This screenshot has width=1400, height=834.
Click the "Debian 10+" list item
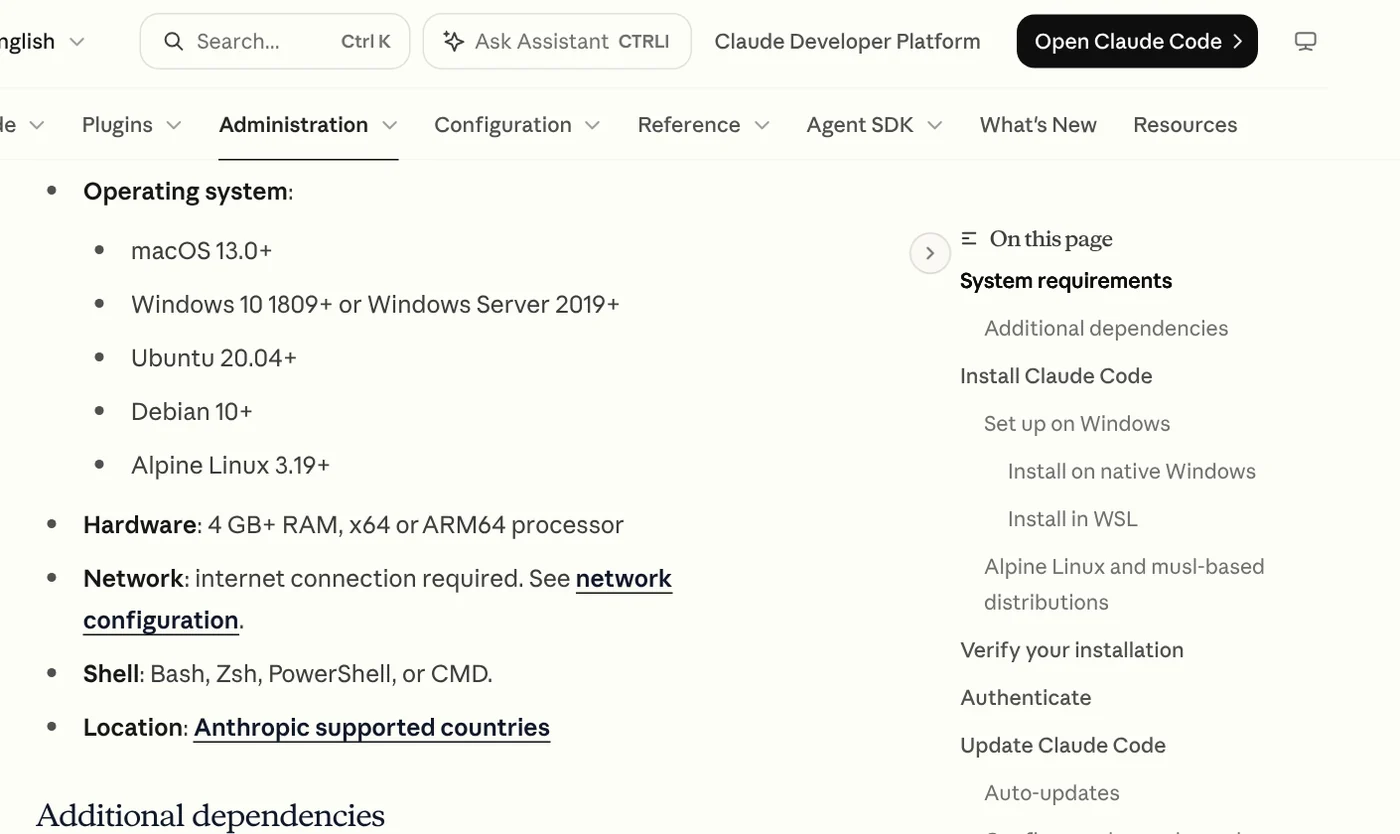tap(192, 411)
